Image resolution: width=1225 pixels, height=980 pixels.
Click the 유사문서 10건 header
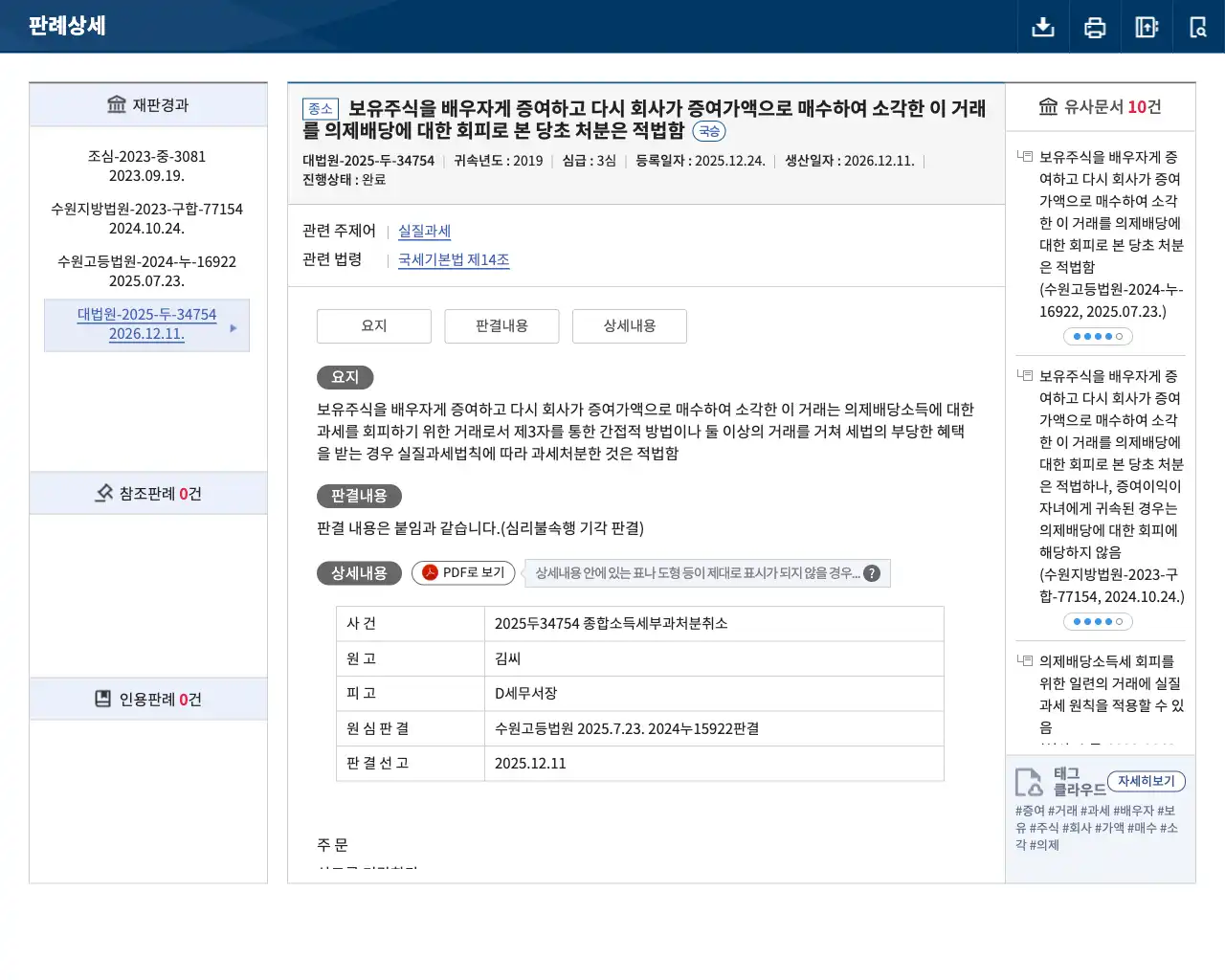click(x=1101, y=106)
